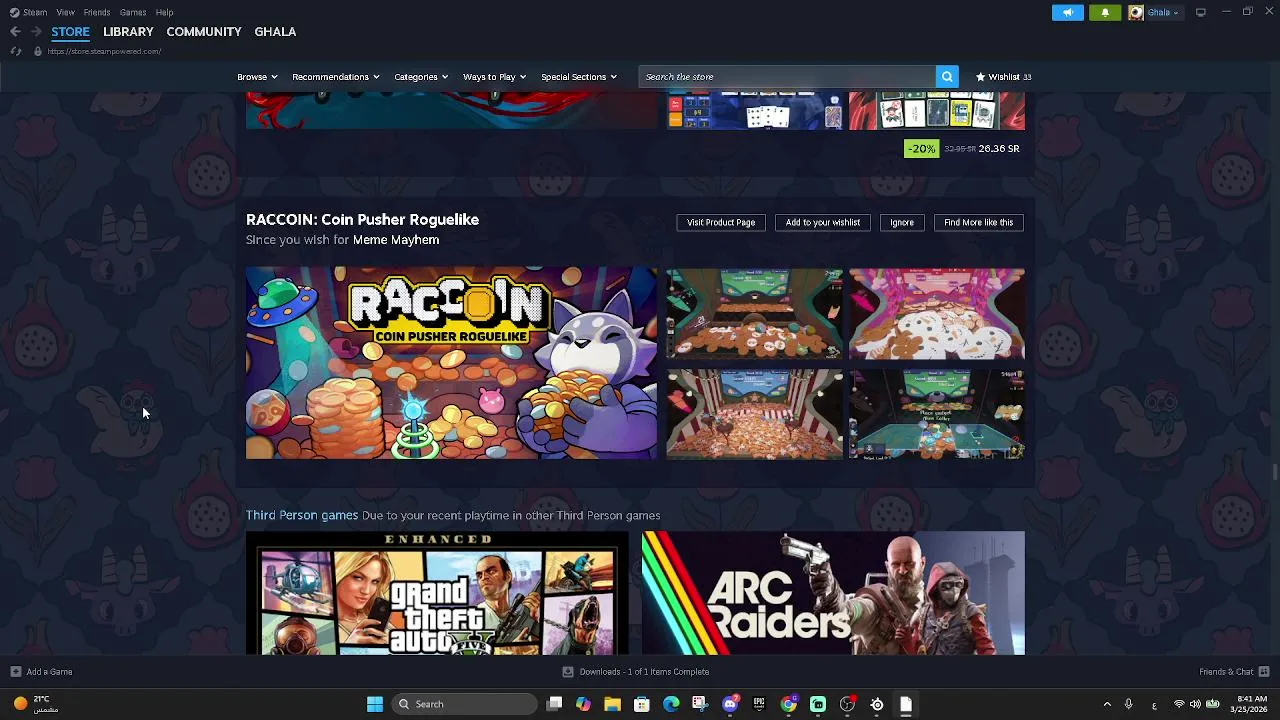Open Epic Games Launcher from taskbar
Image resolution: width=1280 pixels, height=720 pixels.
point(759,704)
